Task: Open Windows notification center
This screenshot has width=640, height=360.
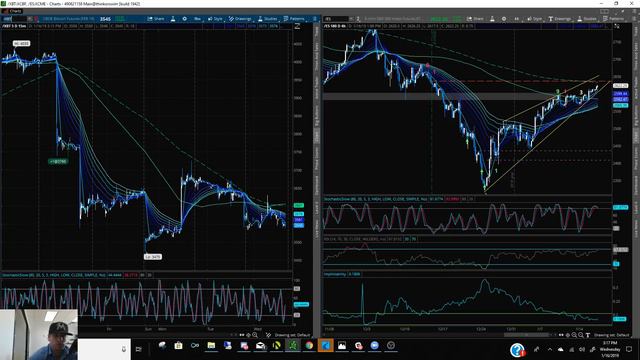Action: (629, 349)
